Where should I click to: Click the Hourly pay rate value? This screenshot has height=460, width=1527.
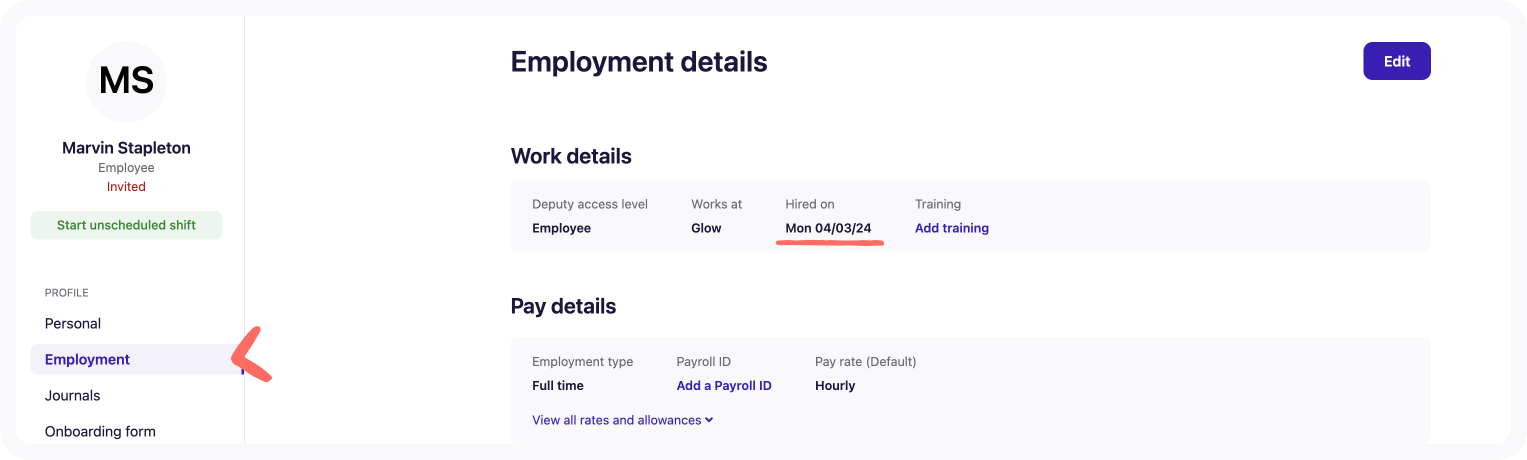point(835,386)
